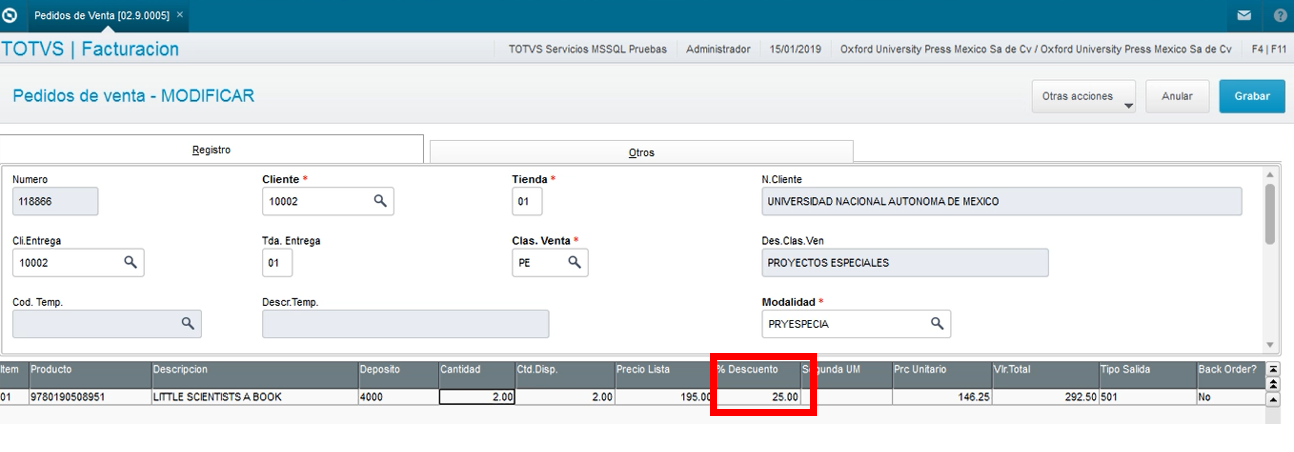1294x452 pixels.
Task: Select Vlr.Total cell 292.50
Action: point(1044,397)
